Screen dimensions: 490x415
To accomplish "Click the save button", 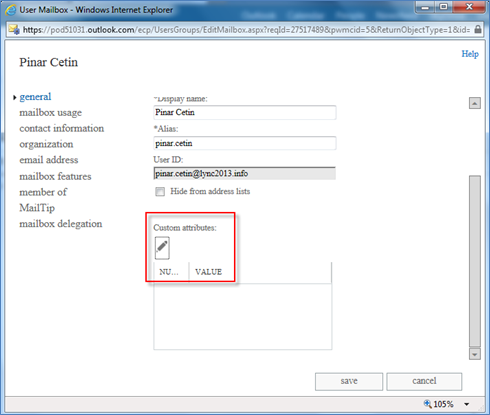I will pyautogui.click(x=349, y=381).
